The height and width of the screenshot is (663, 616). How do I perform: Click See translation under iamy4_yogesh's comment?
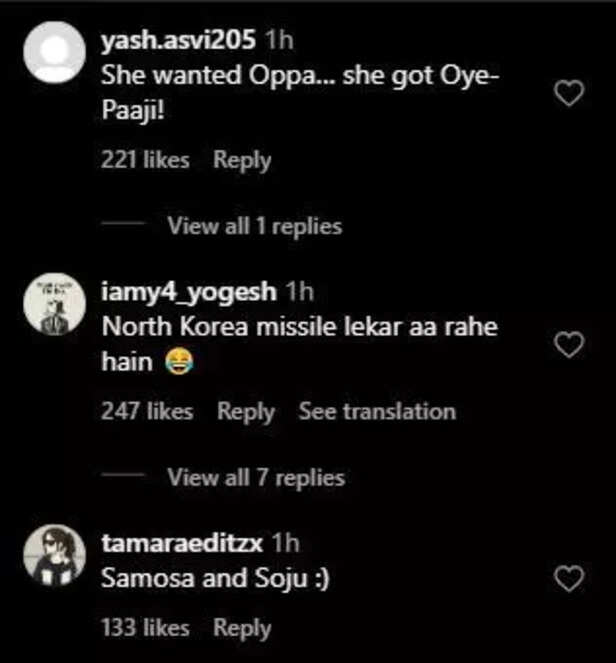click(377, 411)
